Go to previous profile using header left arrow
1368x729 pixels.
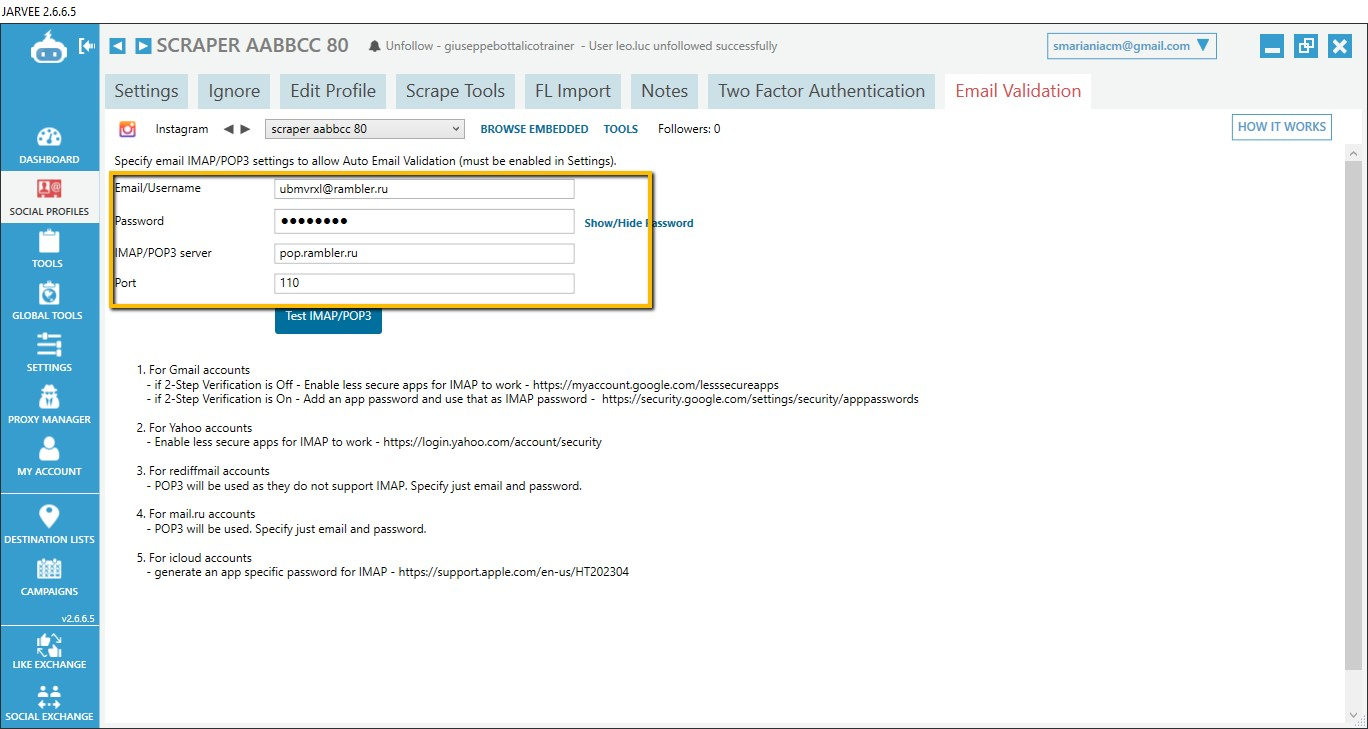(117, 46)
